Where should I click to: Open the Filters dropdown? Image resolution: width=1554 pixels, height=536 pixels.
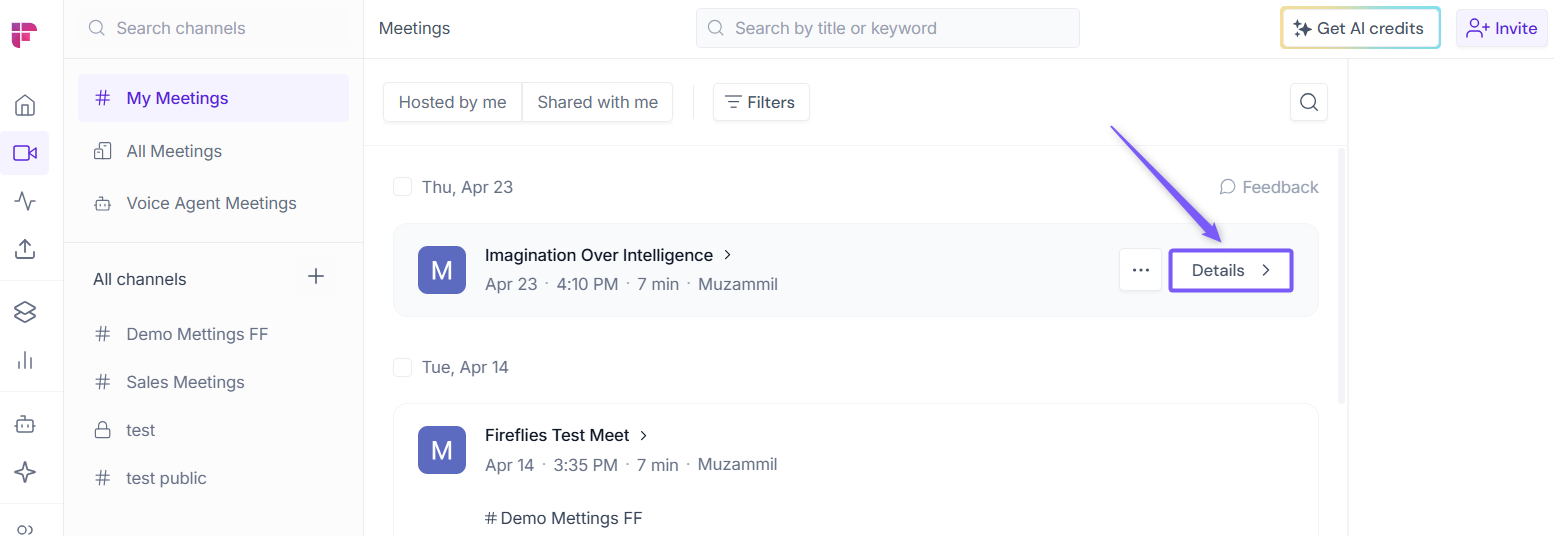click(760, 102)
